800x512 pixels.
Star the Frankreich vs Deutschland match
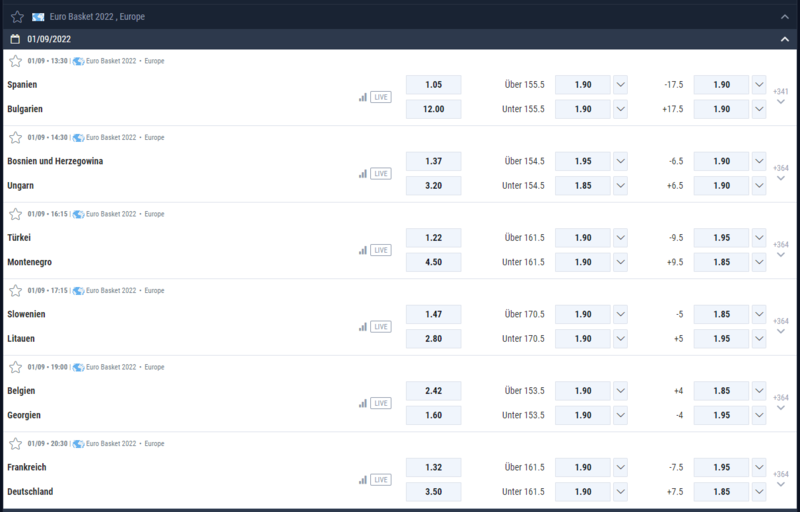click(16, 444)
